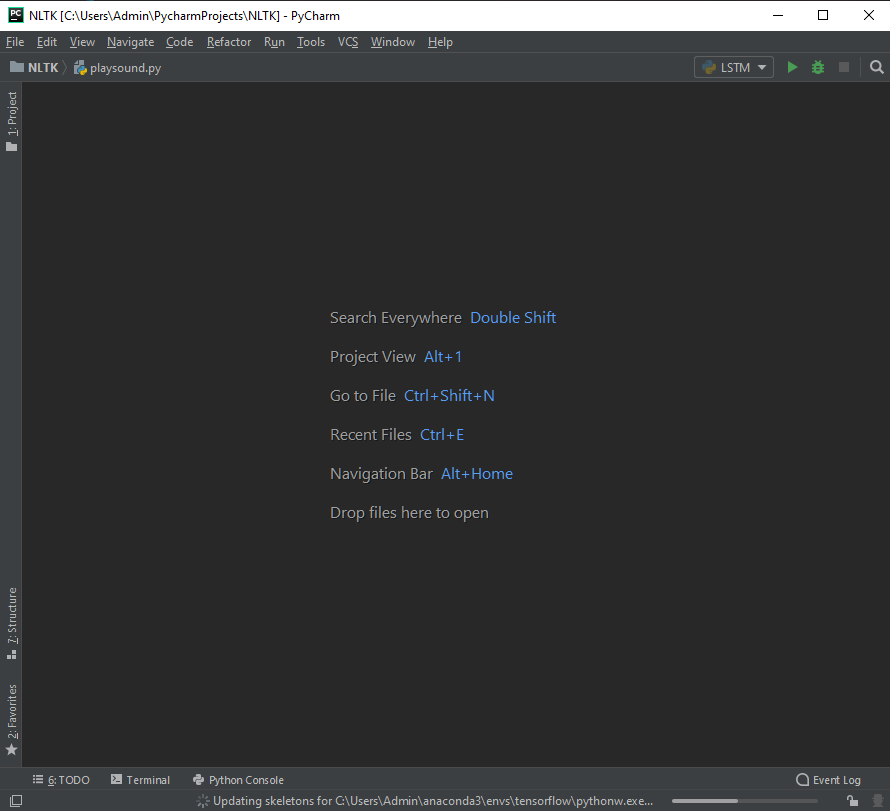Open the Terminal tool window
Viewport: 890px width, 811px height.
click(140, 780)
